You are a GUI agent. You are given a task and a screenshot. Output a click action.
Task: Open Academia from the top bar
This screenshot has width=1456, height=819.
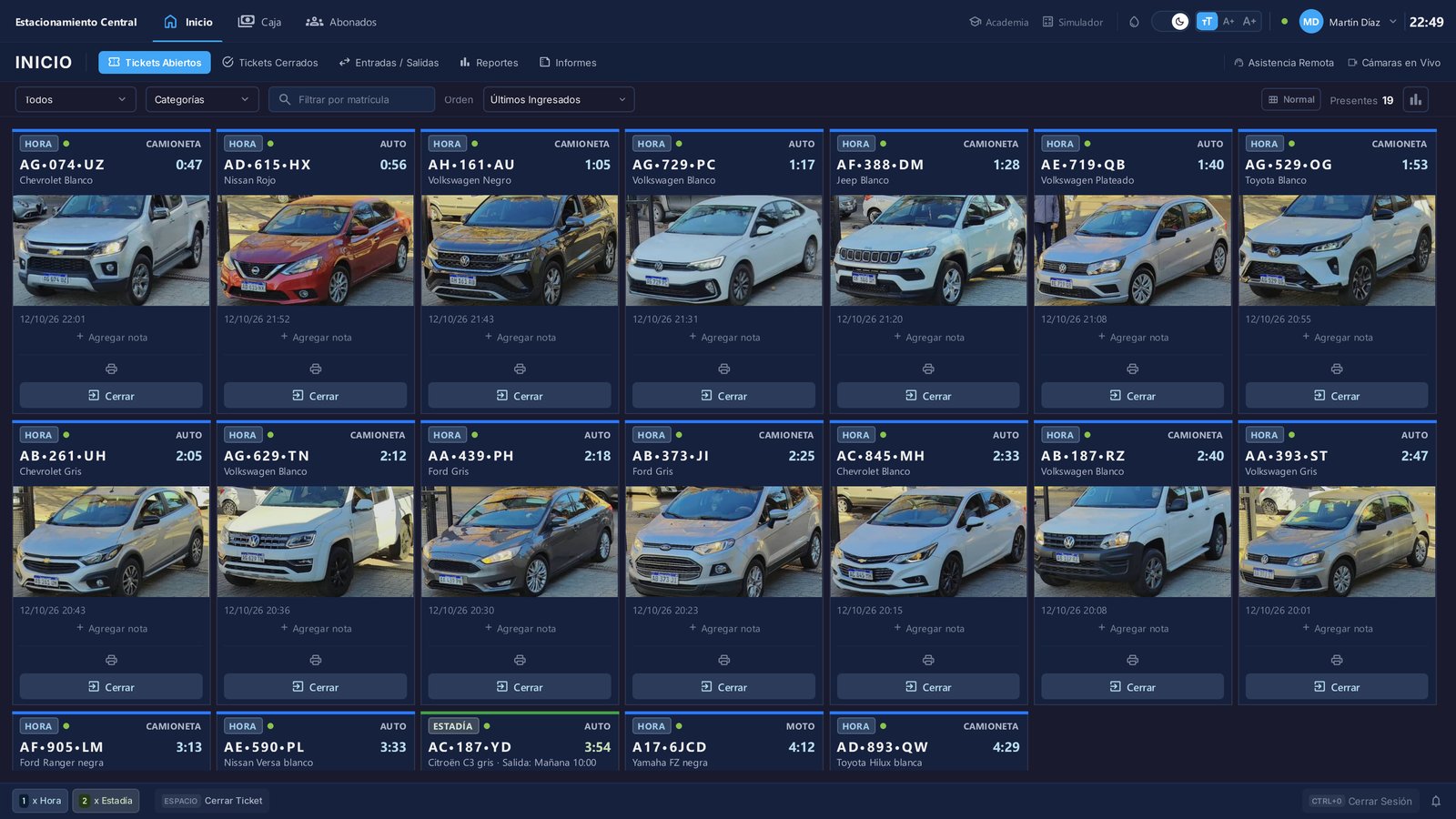pyautogui.click(x=998, y=22)
